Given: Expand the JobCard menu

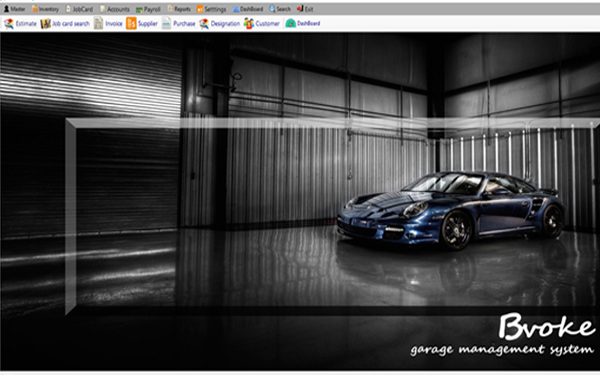Looking at the screenshot, I should 79,9.
